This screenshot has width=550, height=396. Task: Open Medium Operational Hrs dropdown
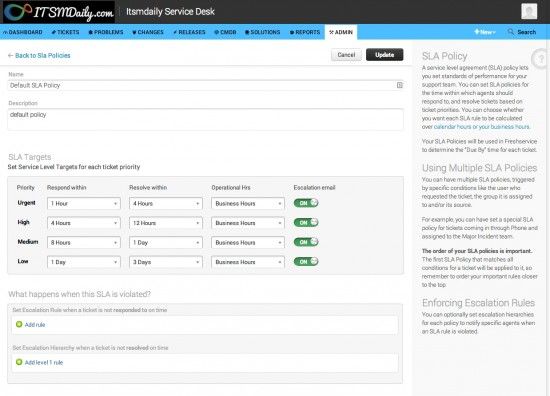click(x=248, y=242)
